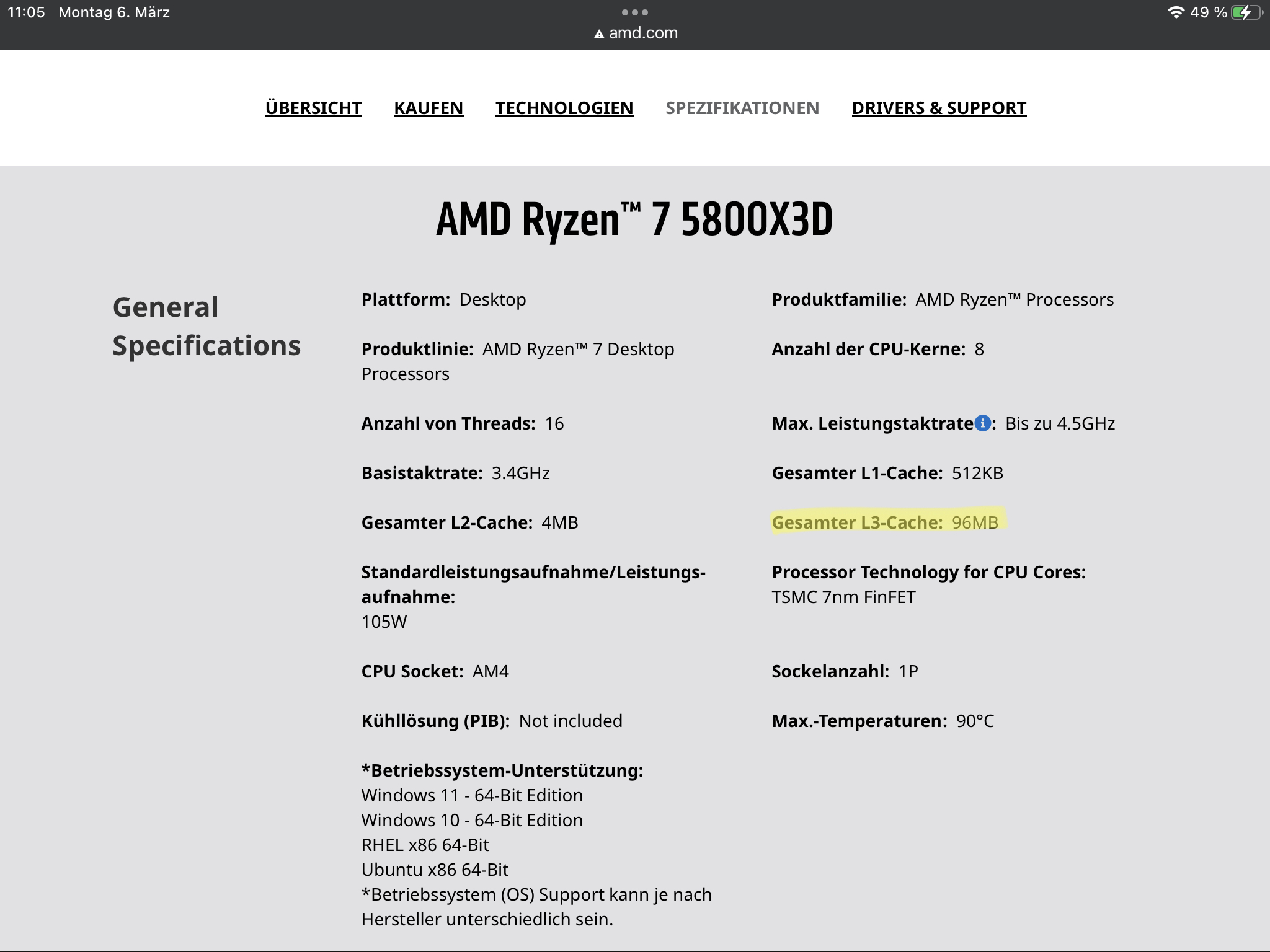
Task: Click the Betriebssystem-Unterstützung label
Action: point(502,770)
